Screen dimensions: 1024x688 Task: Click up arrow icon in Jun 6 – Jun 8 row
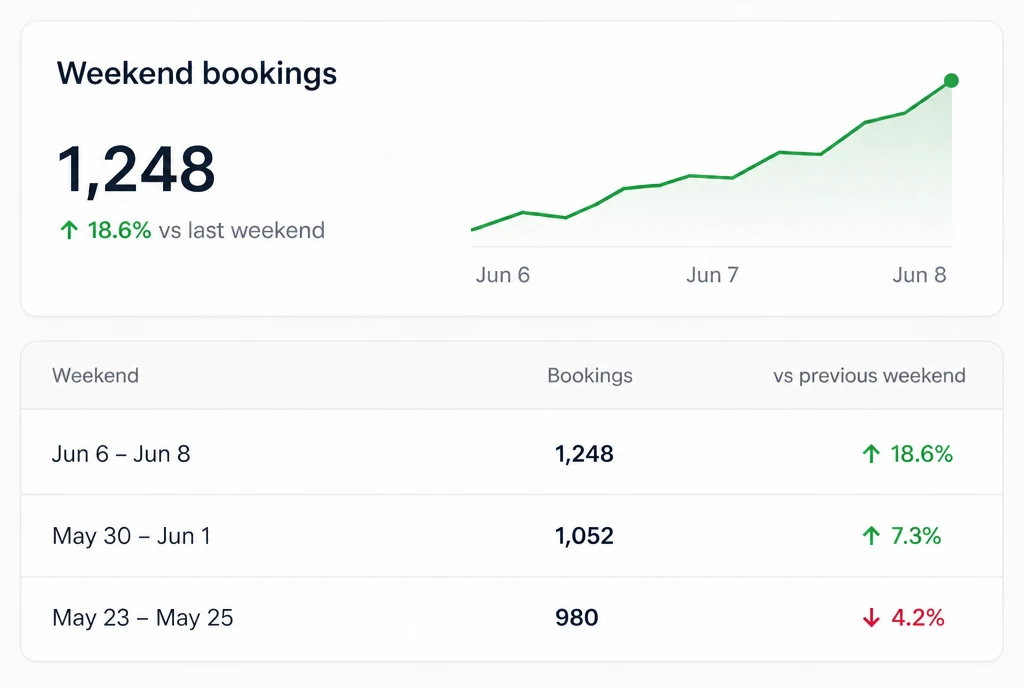click(x=871, y=454)
